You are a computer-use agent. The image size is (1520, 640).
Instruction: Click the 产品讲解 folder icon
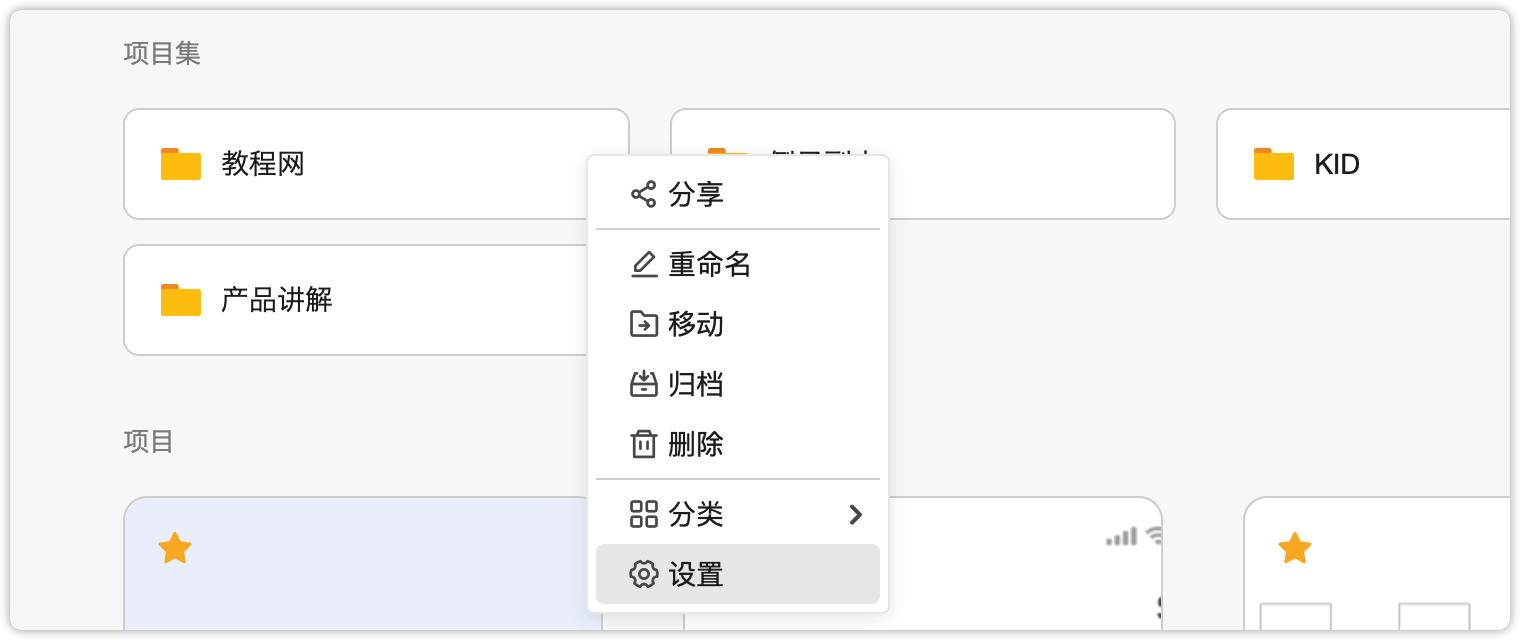181,300
